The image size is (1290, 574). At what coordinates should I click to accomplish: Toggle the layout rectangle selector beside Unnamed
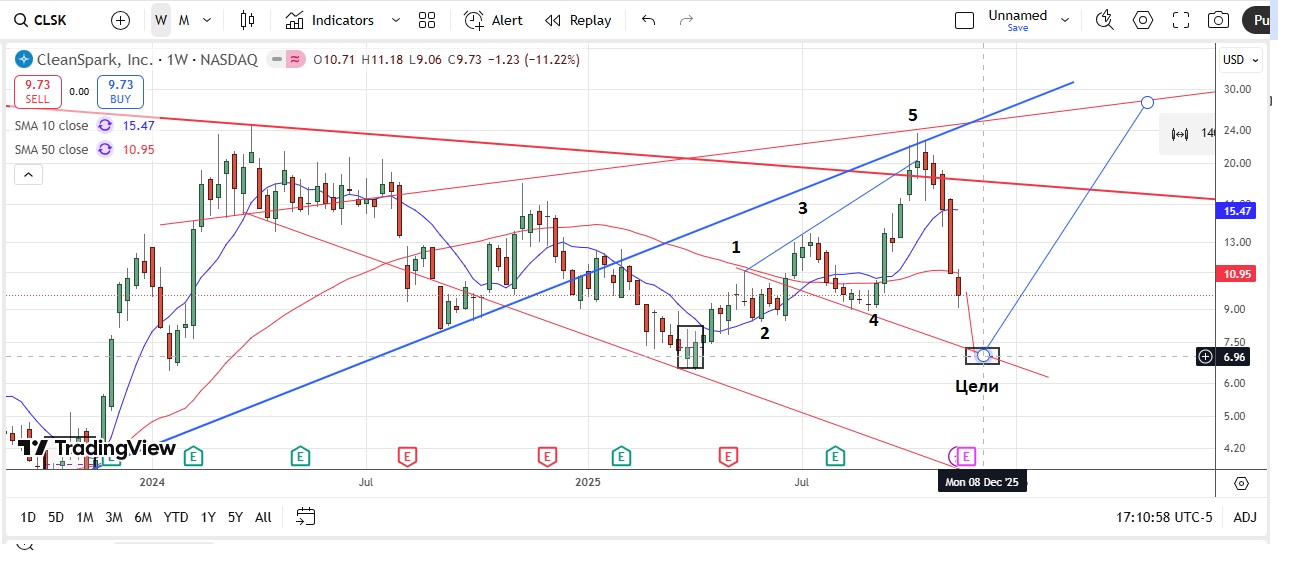(x=964, y=20)
